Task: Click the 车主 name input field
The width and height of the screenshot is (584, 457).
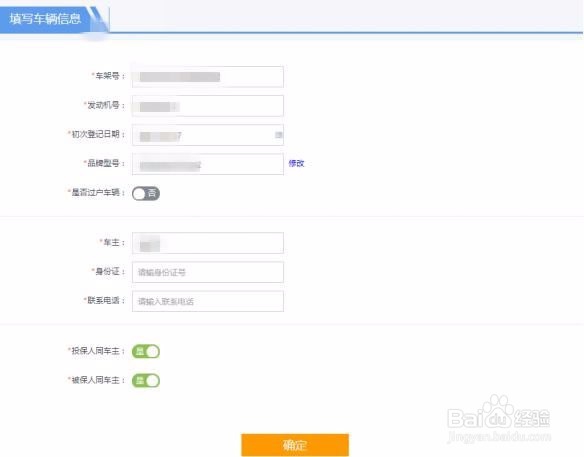Action: coord(208,243)
